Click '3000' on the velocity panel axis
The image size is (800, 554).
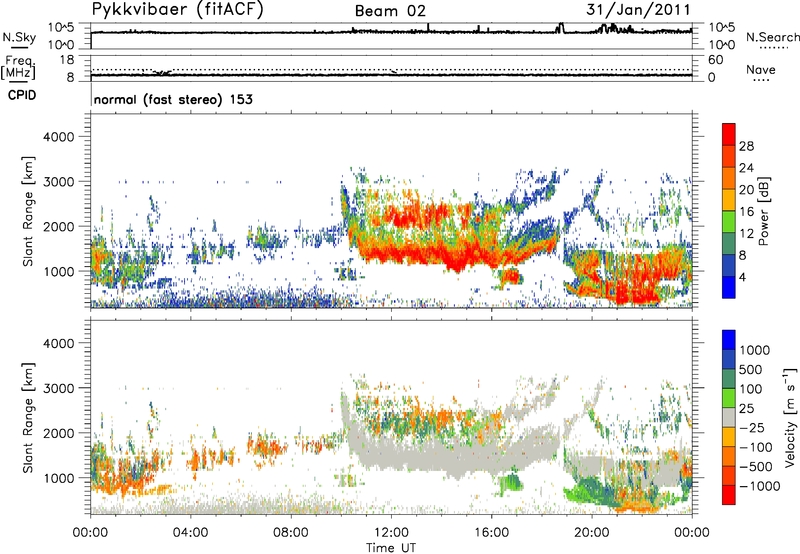click(58, 388)
